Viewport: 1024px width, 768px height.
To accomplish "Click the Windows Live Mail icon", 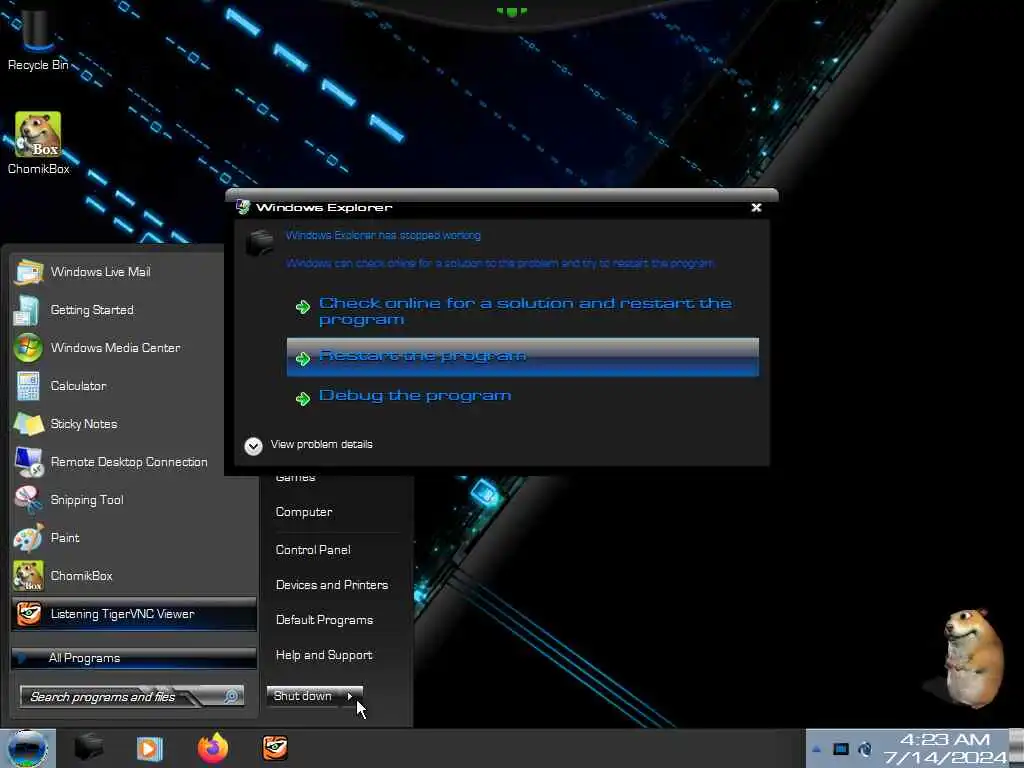I will pyautogui.click(x=29, y=272).
